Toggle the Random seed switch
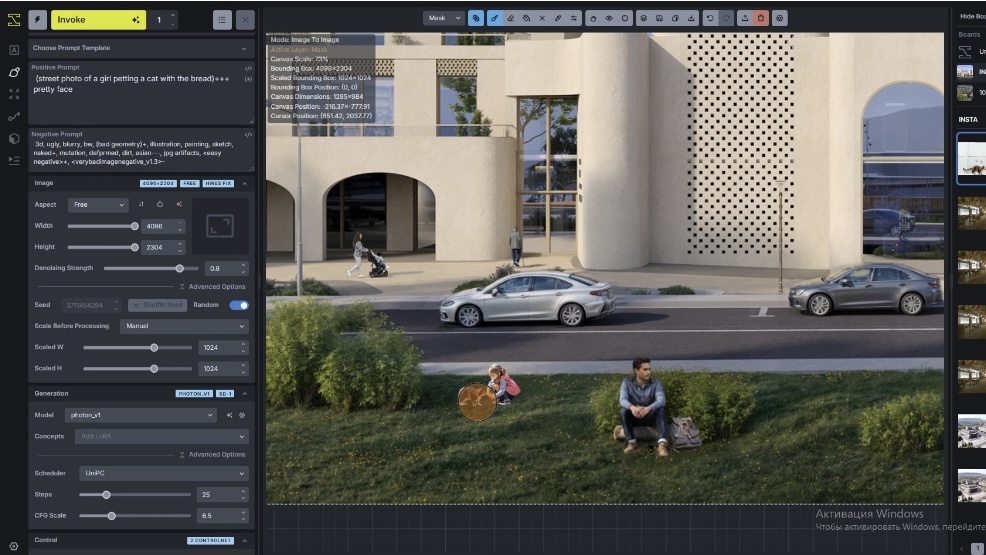986x555 pixels. click(239, 305)
